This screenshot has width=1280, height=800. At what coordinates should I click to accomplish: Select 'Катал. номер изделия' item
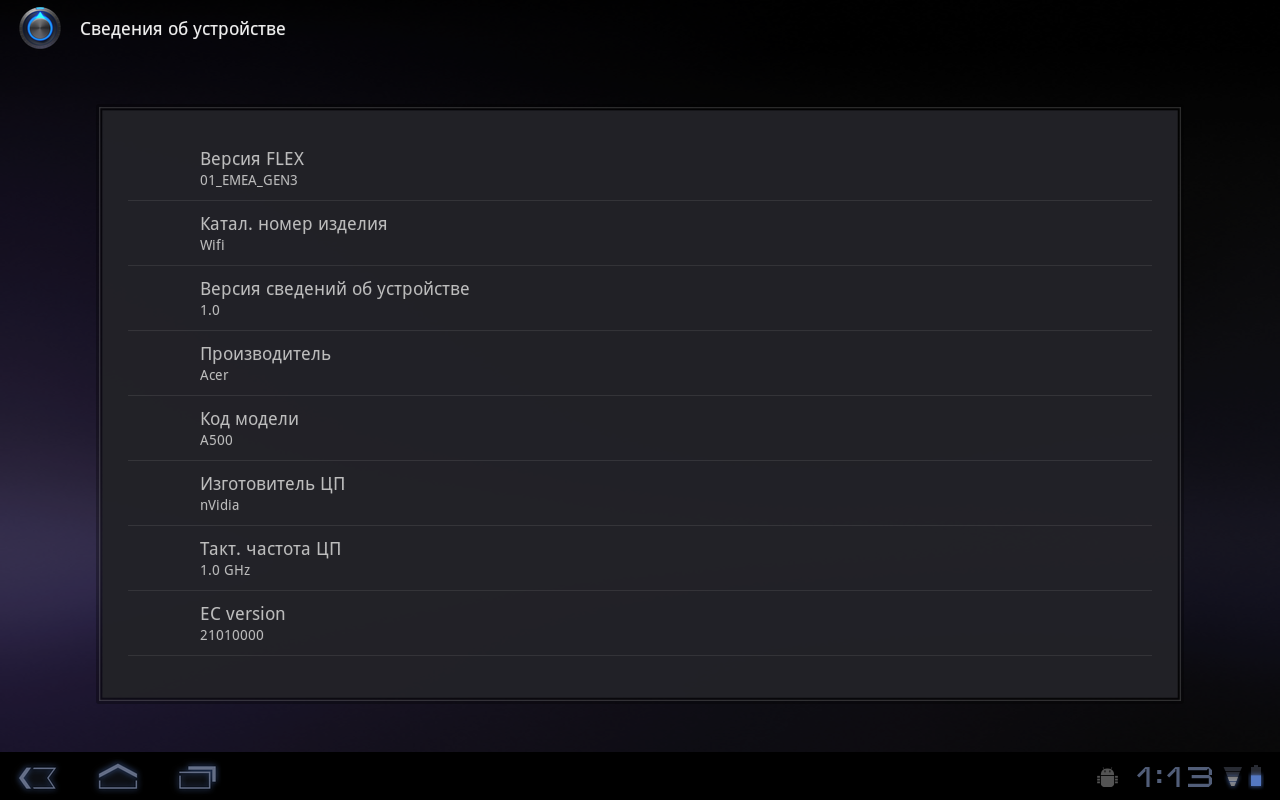640,233
